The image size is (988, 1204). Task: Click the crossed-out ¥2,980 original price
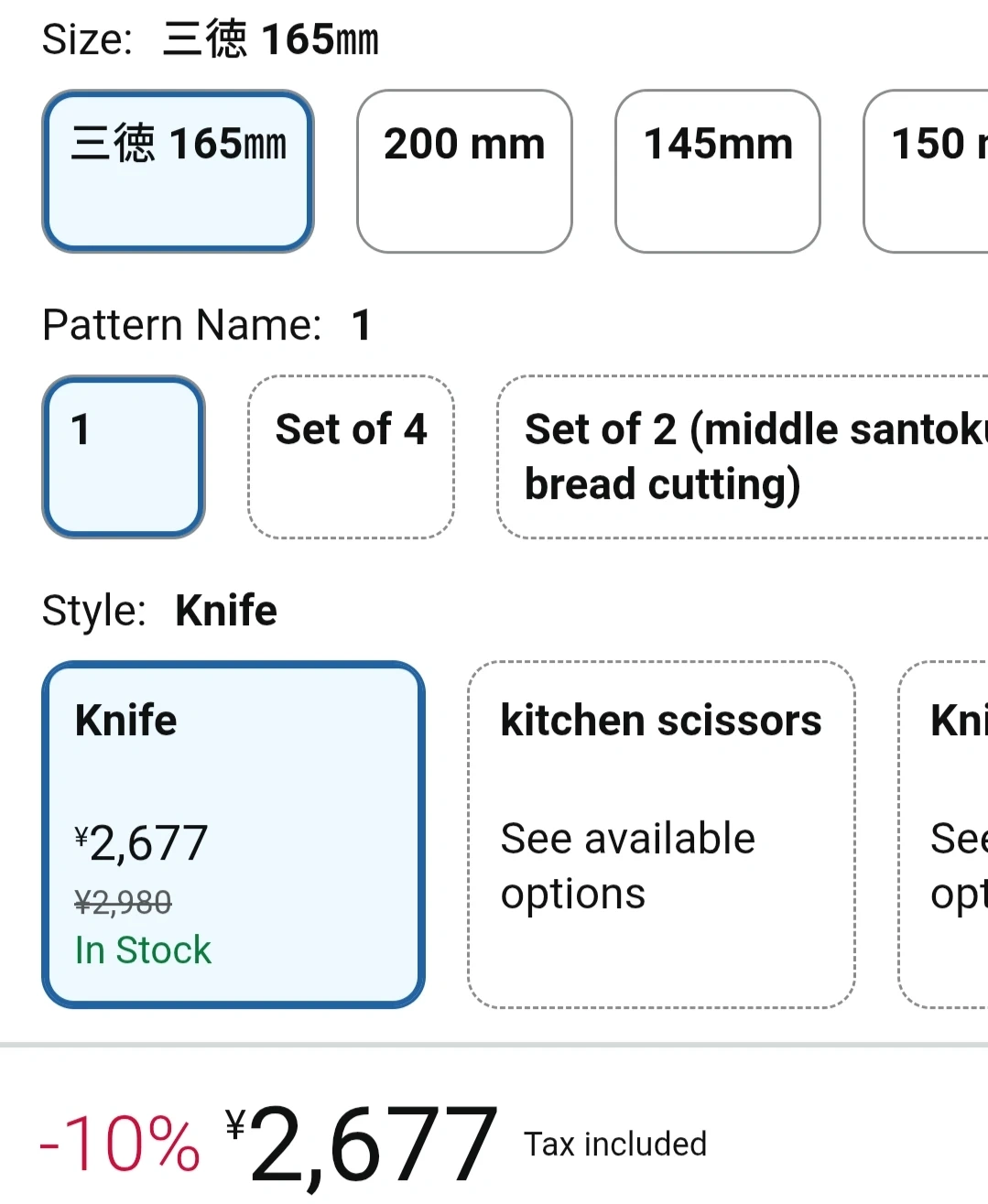point(124,903)
